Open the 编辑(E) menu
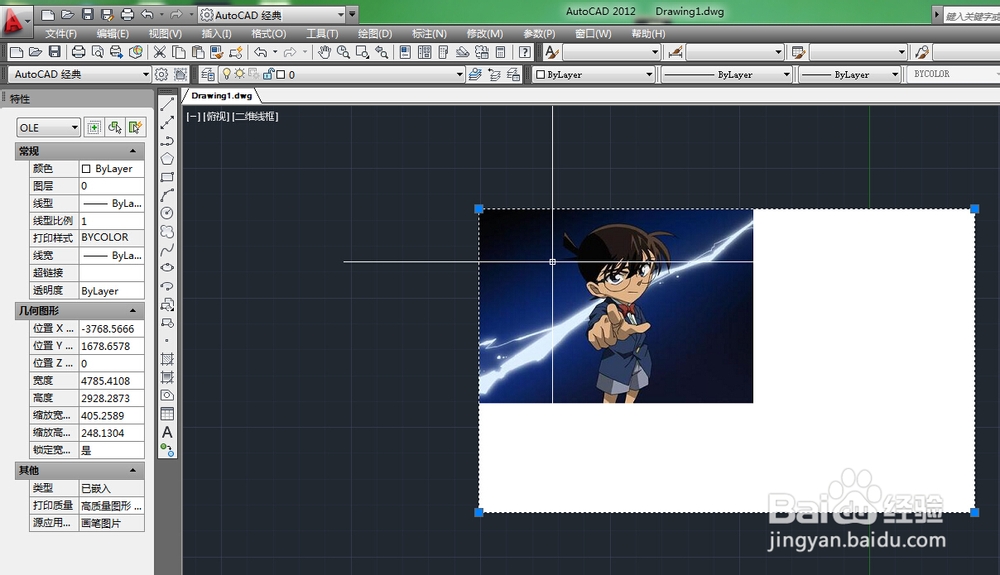 pos(113,34)
